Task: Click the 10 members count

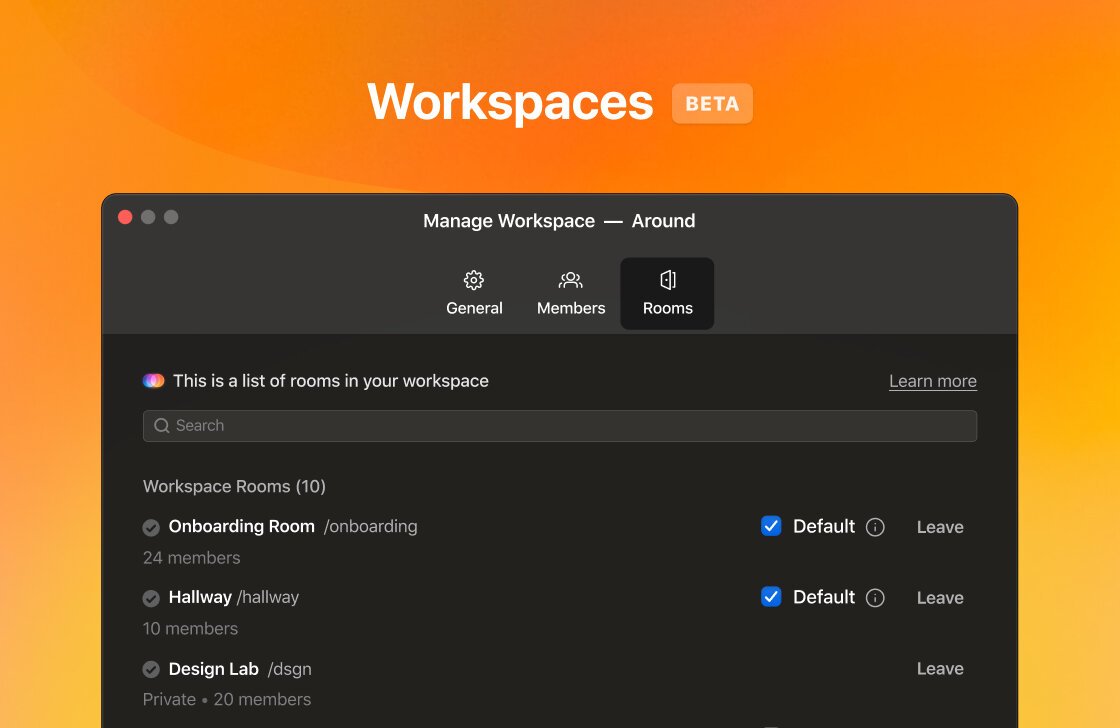Action: coord(190,629)
